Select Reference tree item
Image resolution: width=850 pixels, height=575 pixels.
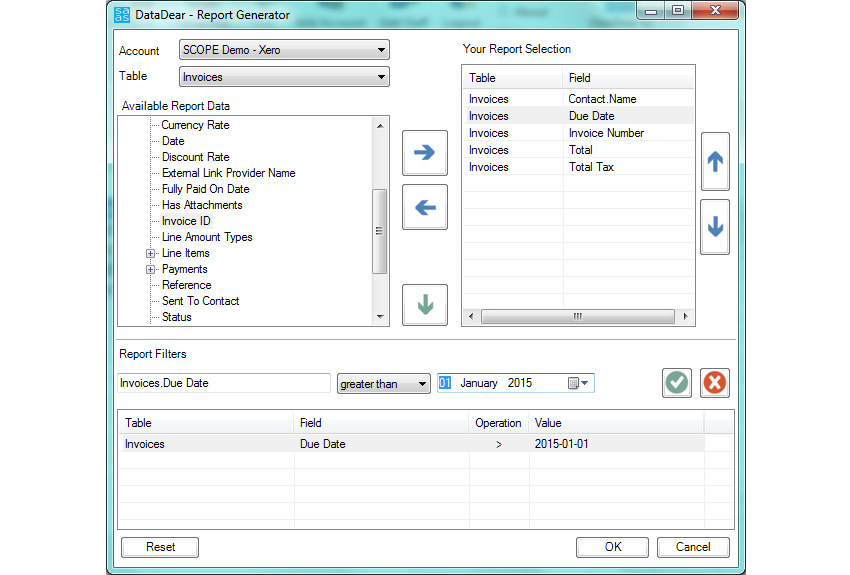186,285
